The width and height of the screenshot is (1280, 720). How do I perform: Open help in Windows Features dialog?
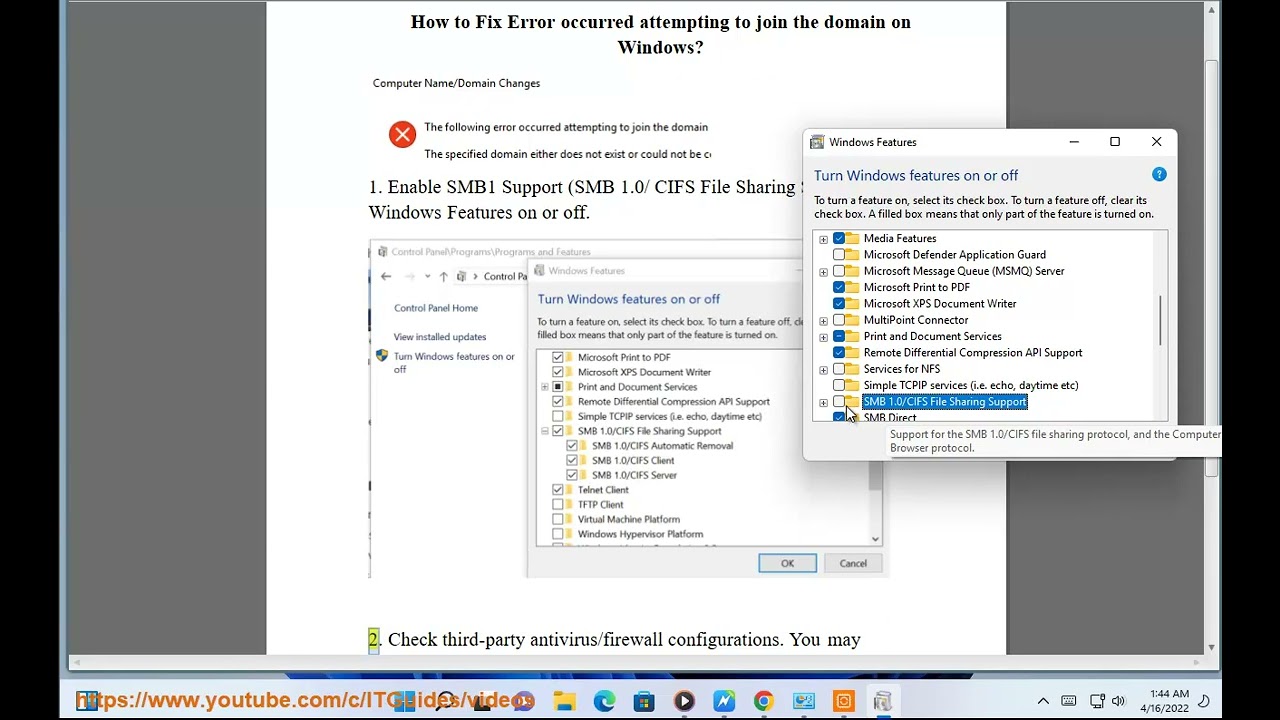pyautogui.click(x=1159, y=175)
